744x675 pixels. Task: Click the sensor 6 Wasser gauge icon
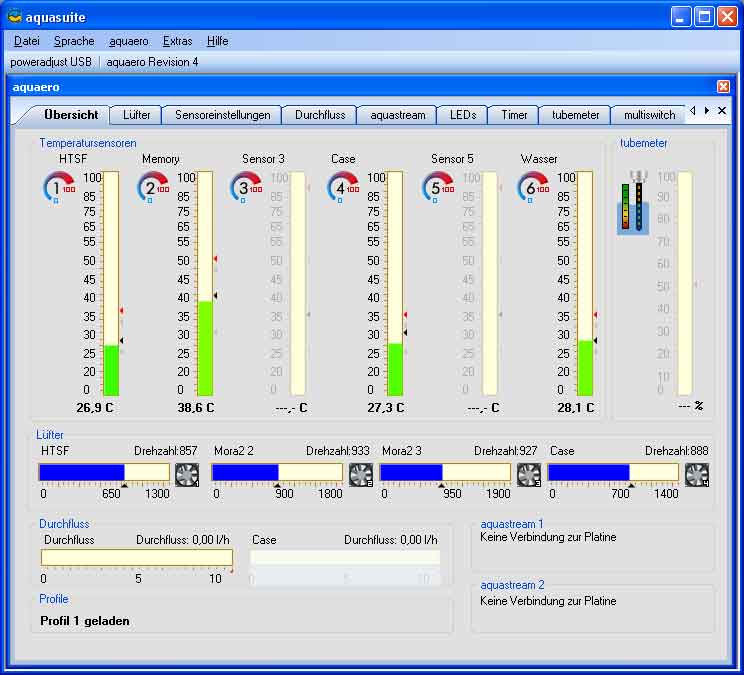(x=533, y=187)
